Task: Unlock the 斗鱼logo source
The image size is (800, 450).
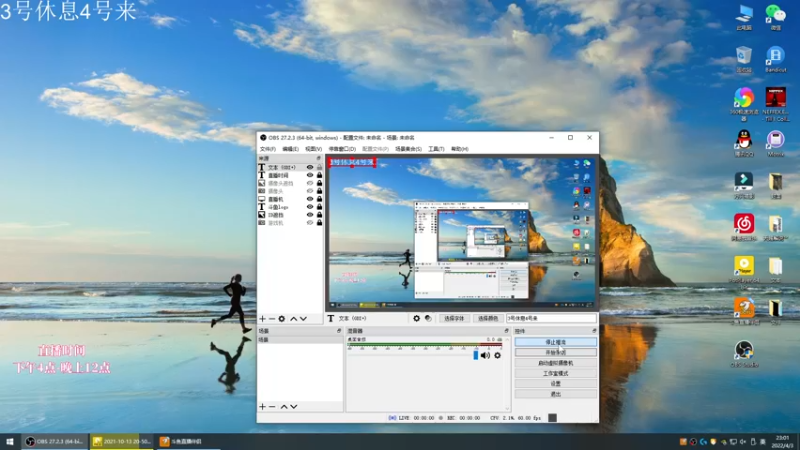Action: pyautogui.click(x=319, y=207)
